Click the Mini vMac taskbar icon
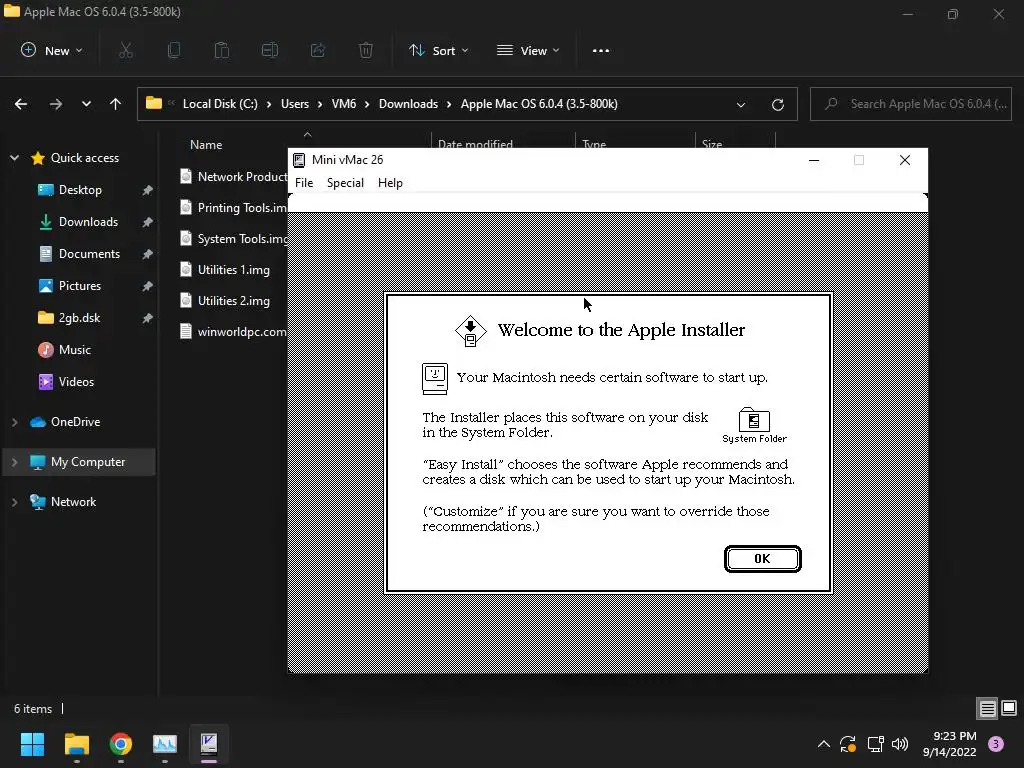Screen dimensions: 1024x768 pos(209,744)
